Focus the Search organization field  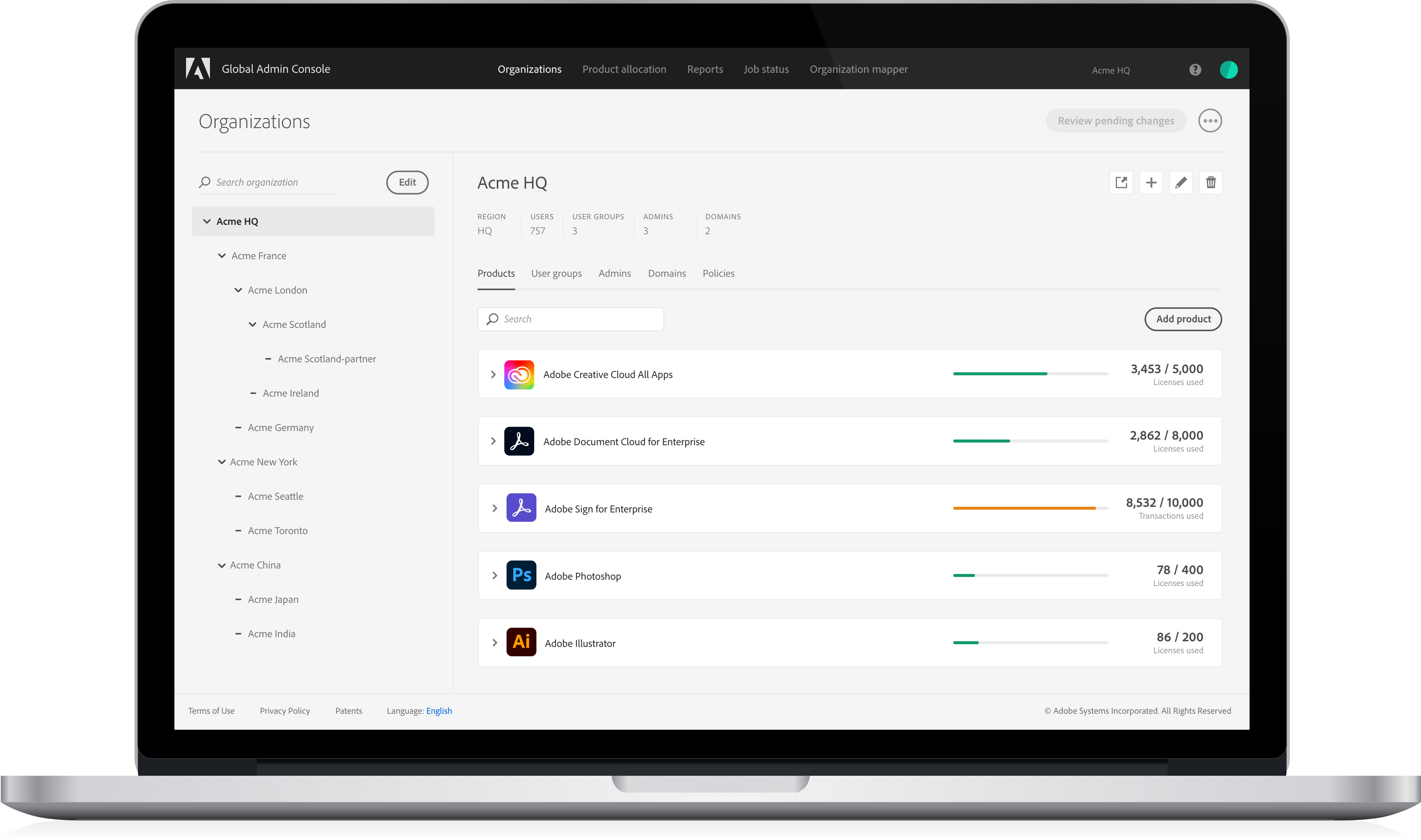click(267, 182)
